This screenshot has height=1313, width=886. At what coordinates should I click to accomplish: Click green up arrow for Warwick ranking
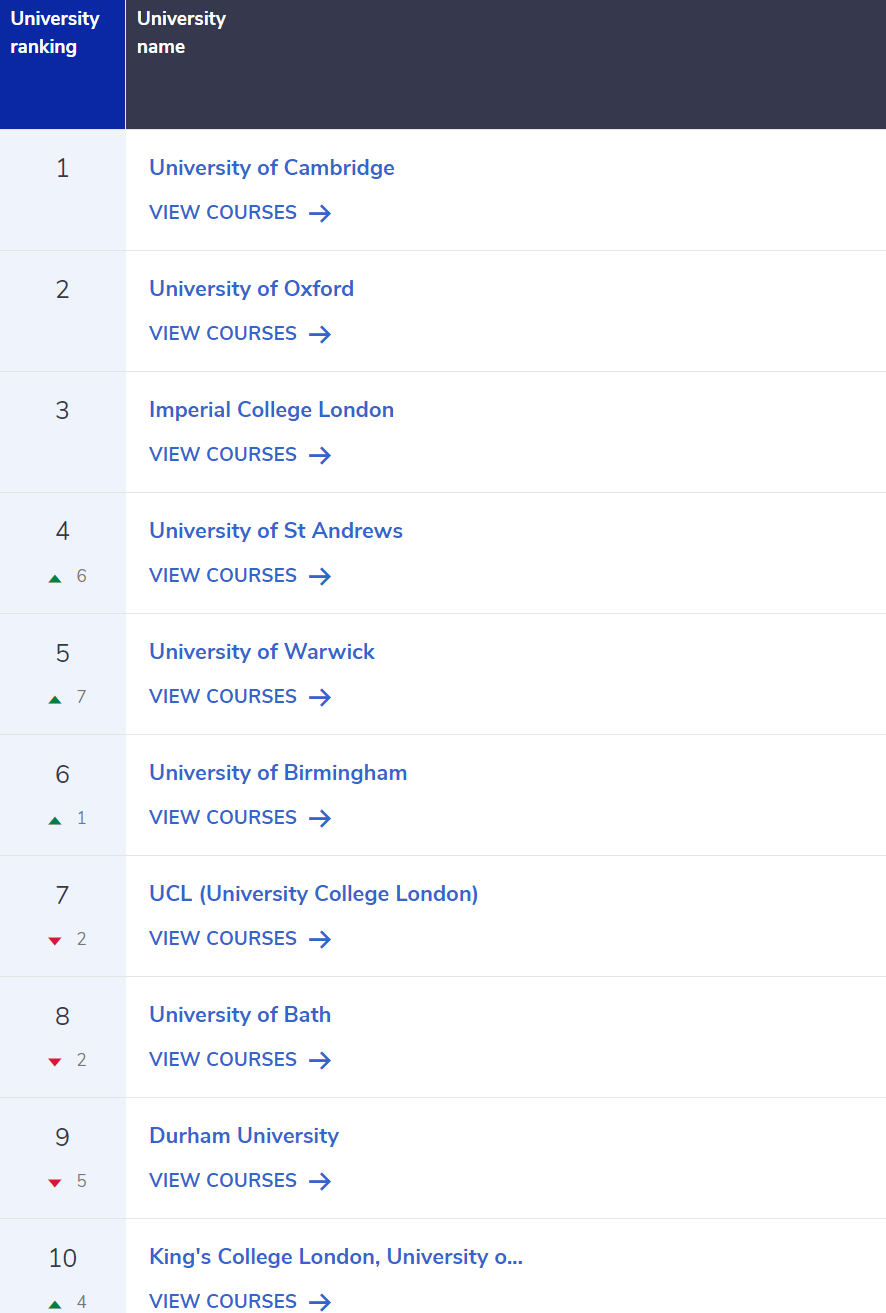55,698
